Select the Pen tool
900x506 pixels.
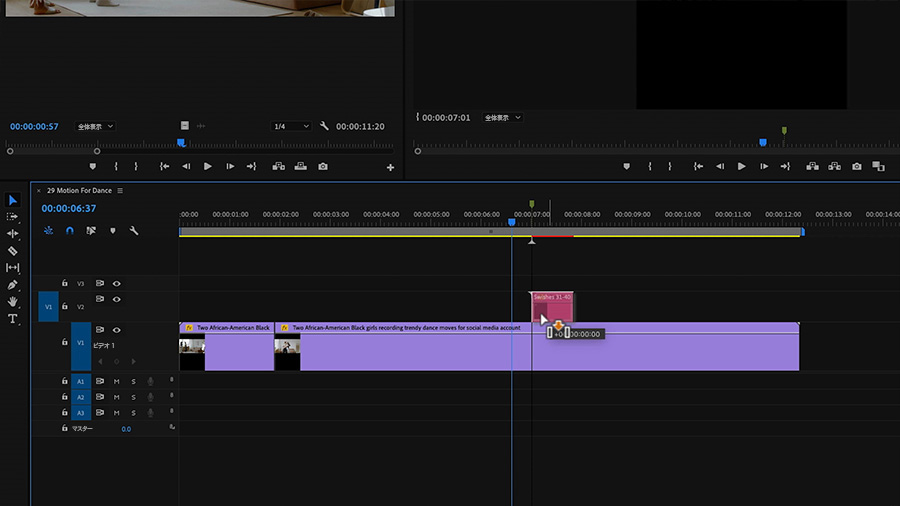tap(12, 285)
